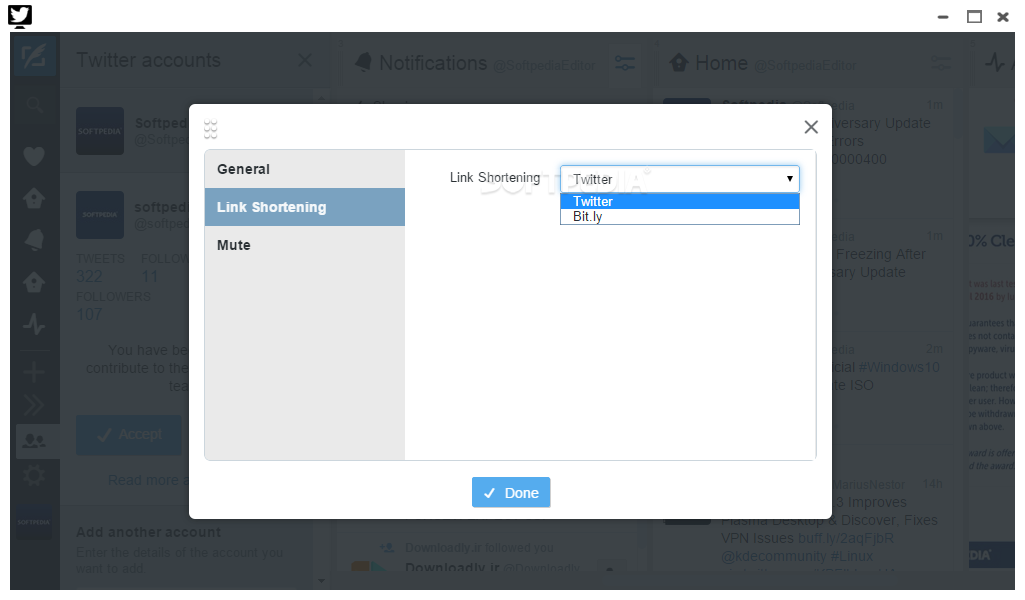Click the Home column house icon
Image resolution: width=1025 pixels, height=600 pixels.
679,63
